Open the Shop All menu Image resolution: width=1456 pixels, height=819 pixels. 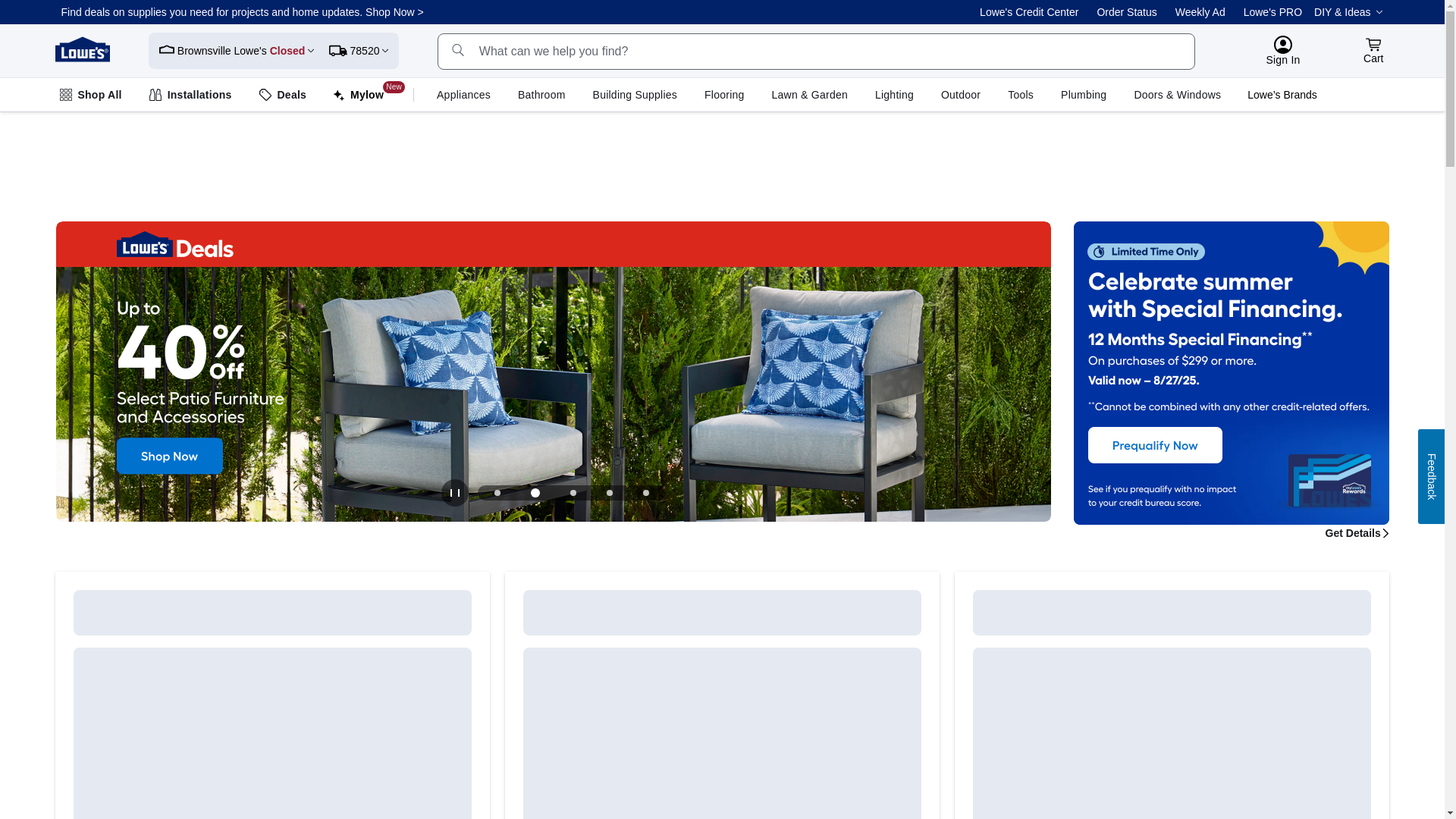(90, 95)
